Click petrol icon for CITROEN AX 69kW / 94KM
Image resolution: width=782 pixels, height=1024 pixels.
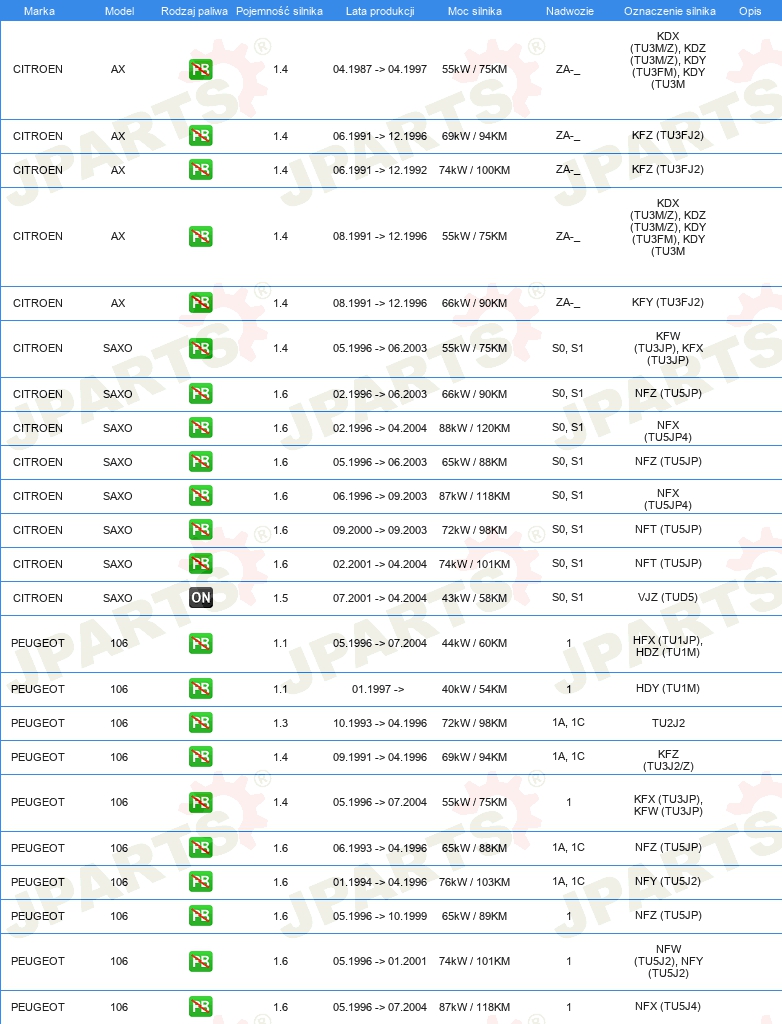point(201,136)
